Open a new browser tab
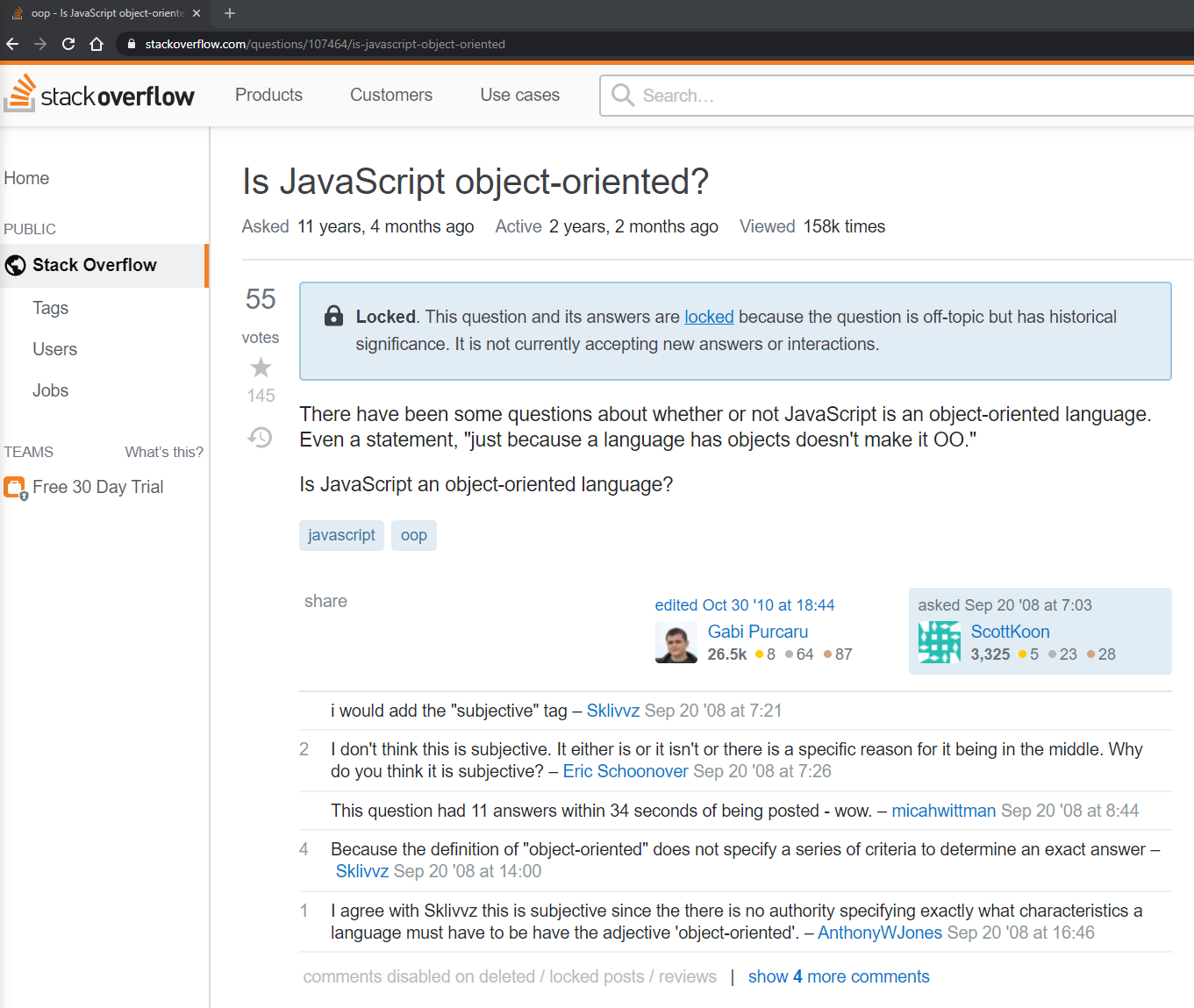This screenshot has height=1008, width=1194. coord(230,13)
